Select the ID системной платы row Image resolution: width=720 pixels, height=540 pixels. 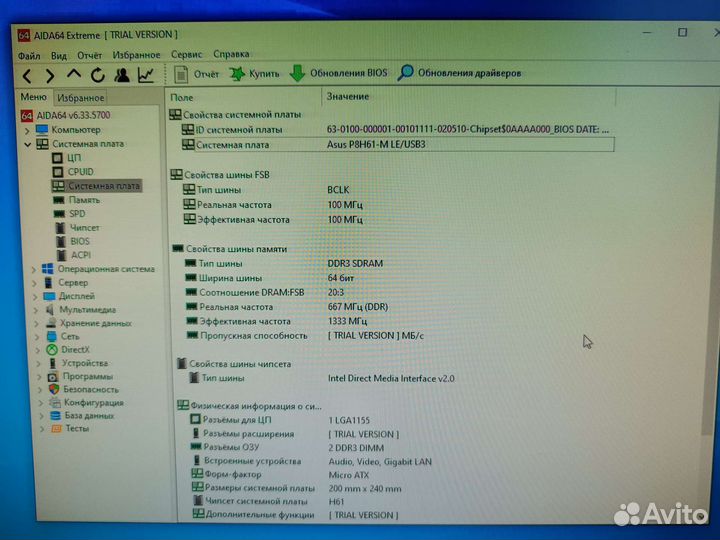[x=397, y=130]
